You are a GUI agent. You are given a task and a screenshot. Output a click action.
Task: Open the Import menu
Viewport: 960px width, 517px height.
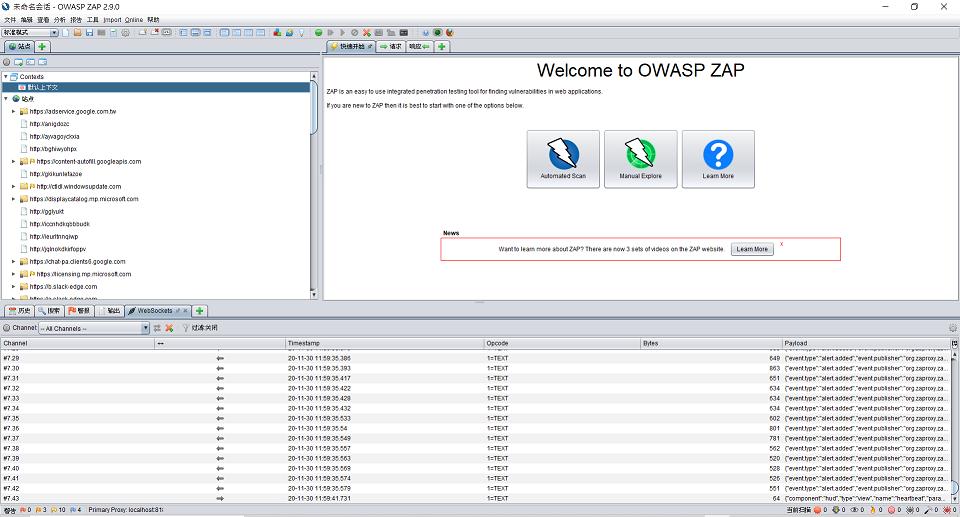[112, 20]
